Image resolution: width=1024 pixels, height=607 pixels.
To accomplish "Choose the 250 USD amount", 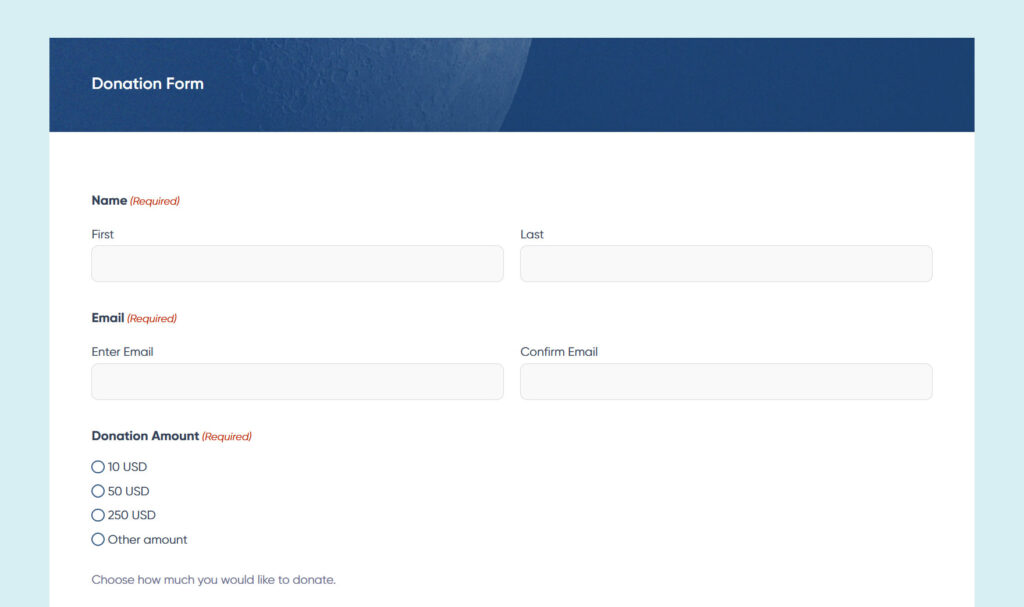I will click(97, 515).
